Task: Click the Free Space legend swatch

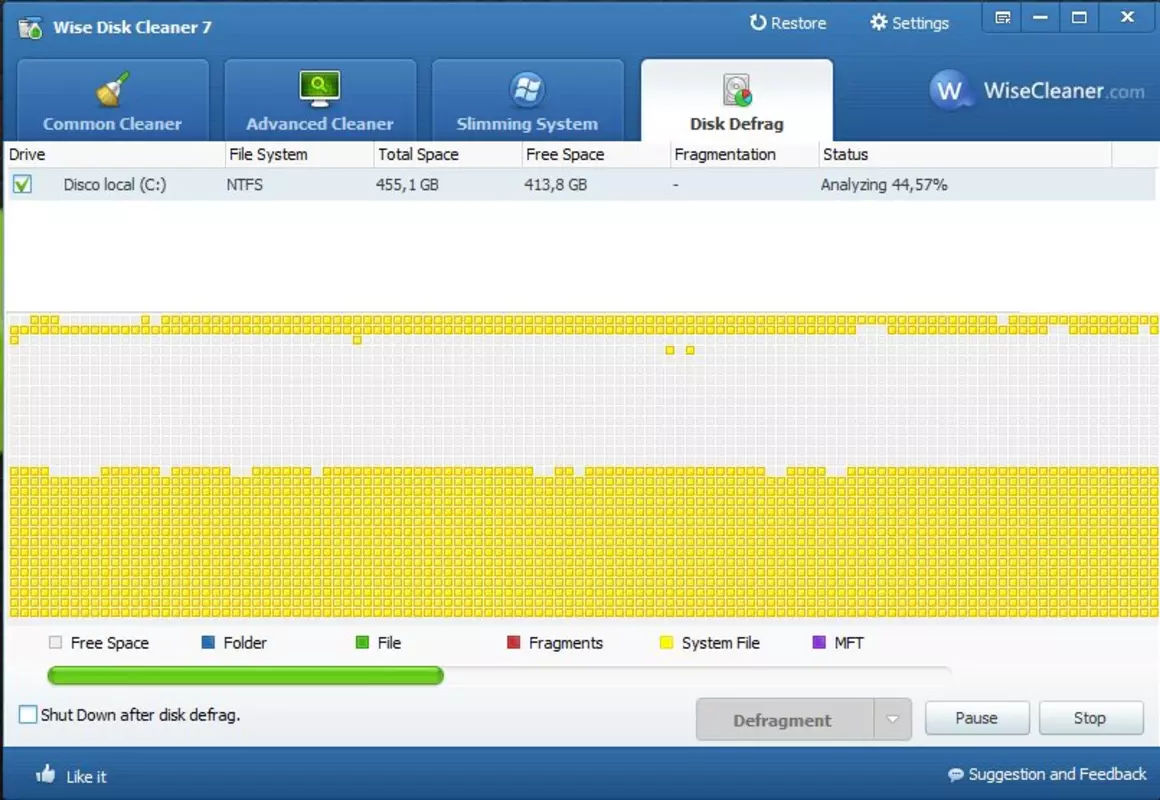Action: (55, 642)
